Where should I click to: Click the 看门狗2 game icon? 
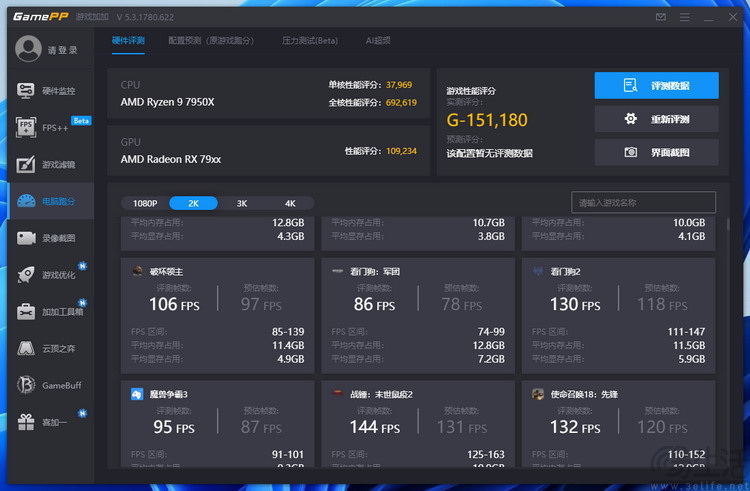pos(538,271)
